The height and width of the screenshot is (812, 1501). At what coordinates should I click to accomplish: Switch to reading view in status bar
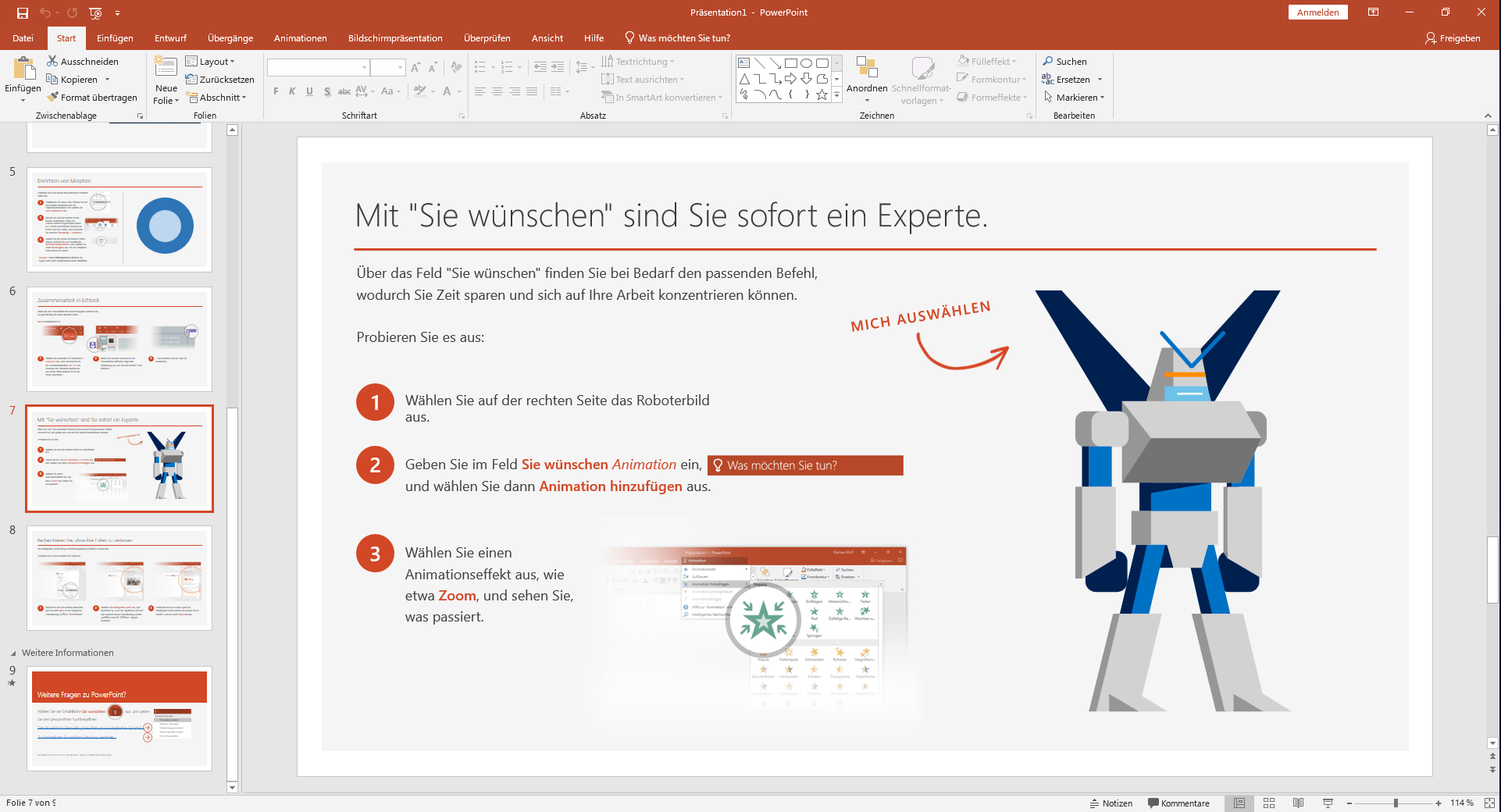(1298, 803)
